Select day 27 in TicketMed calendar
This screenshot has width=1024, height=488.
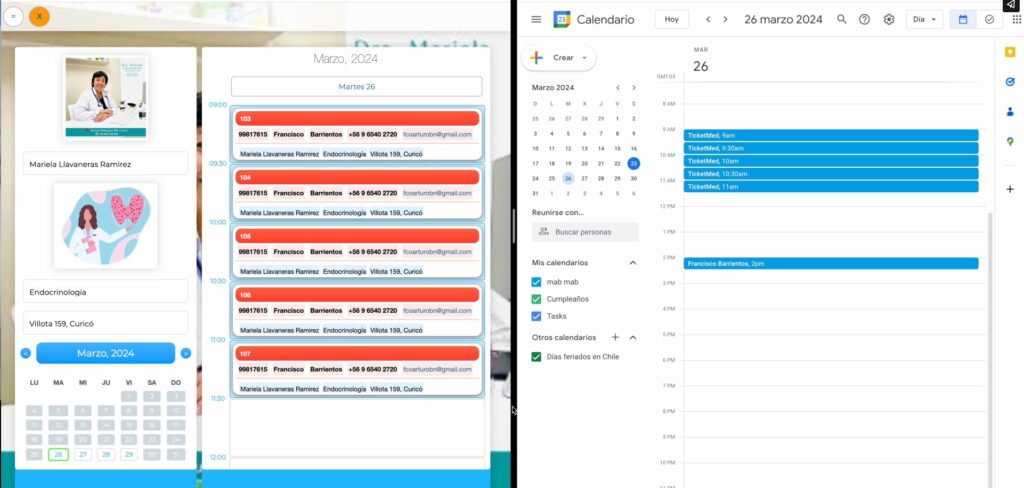coord(82,454)
